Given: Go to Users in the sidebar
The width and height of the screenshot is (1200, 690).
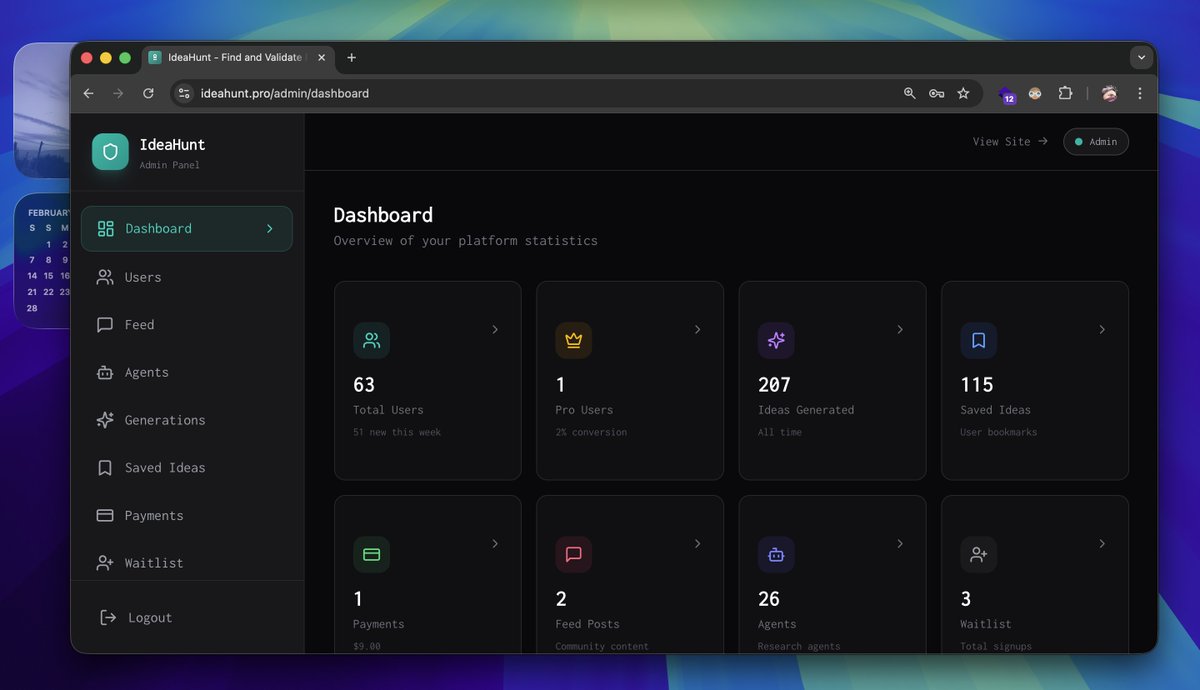Looking at the screenshot, I should tap(187, 277).
